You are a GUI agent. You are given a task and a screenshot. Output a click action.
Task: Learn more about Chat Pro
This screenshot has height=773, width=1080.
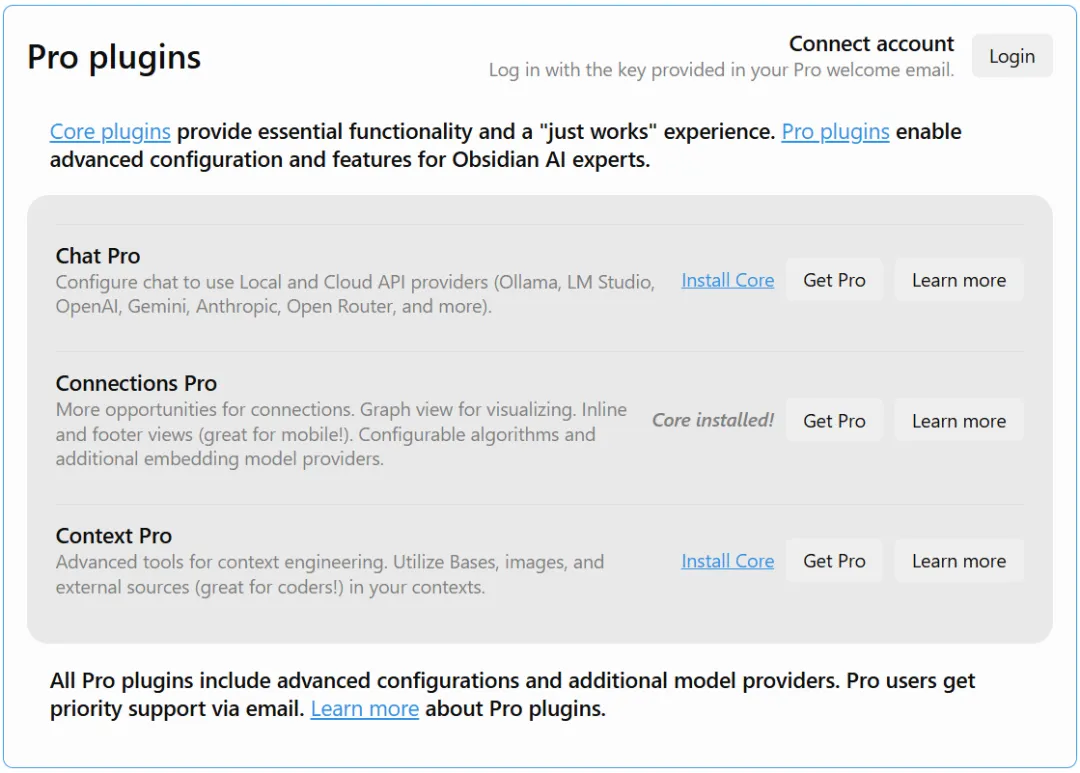(958, 280)
